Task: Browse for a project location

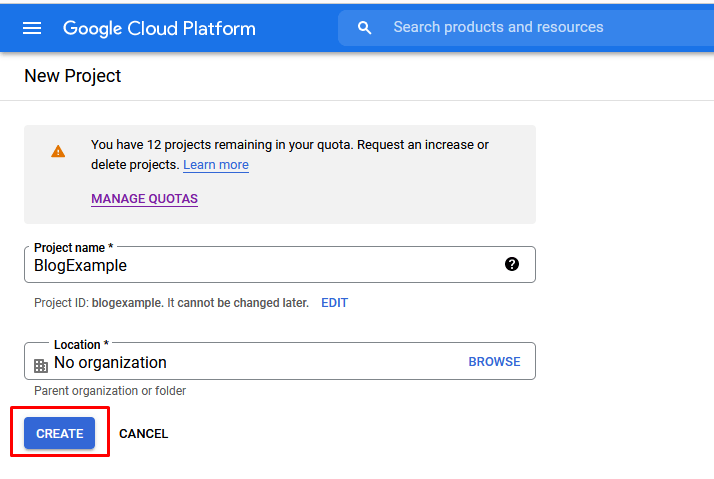Action: (x=494, y=362)
